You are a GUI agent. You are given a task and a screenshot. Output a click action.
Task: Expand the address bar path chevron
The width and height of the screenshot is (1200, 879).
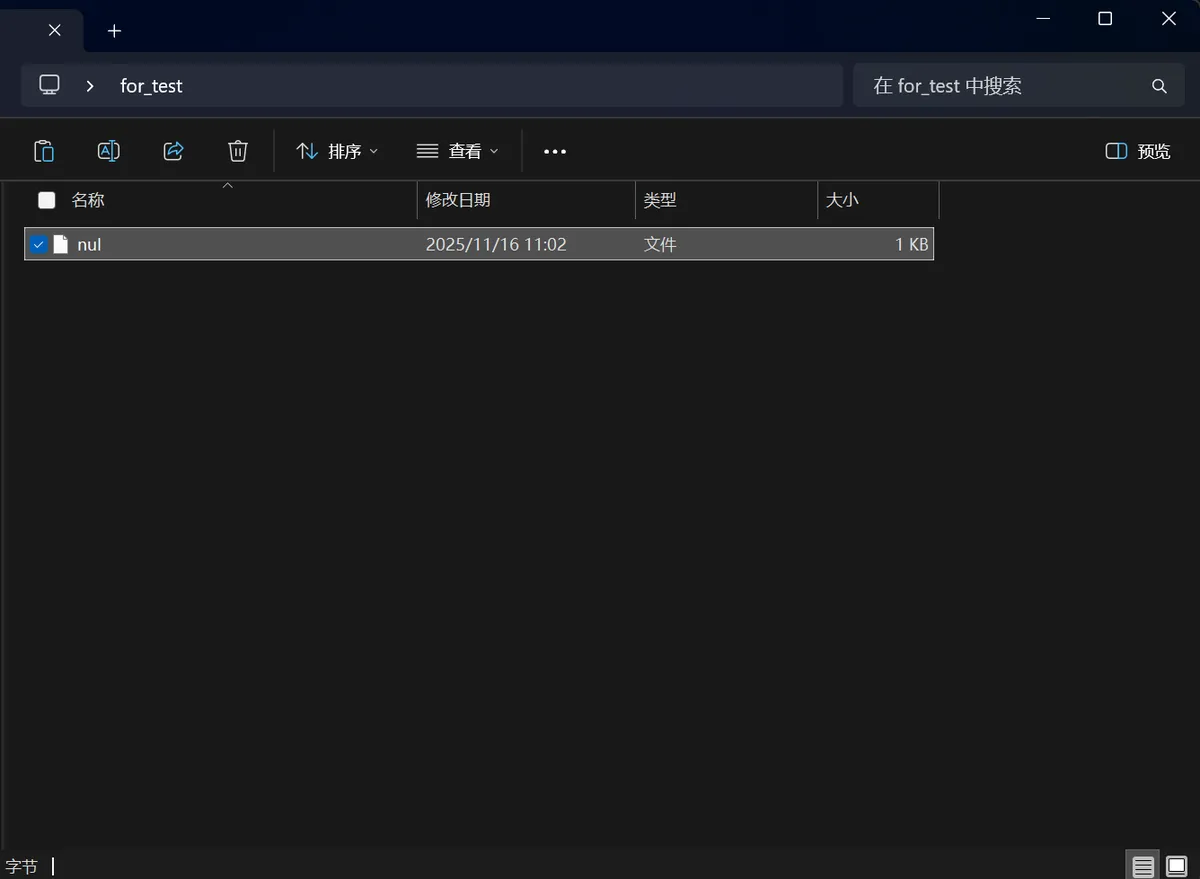(90, 86)
